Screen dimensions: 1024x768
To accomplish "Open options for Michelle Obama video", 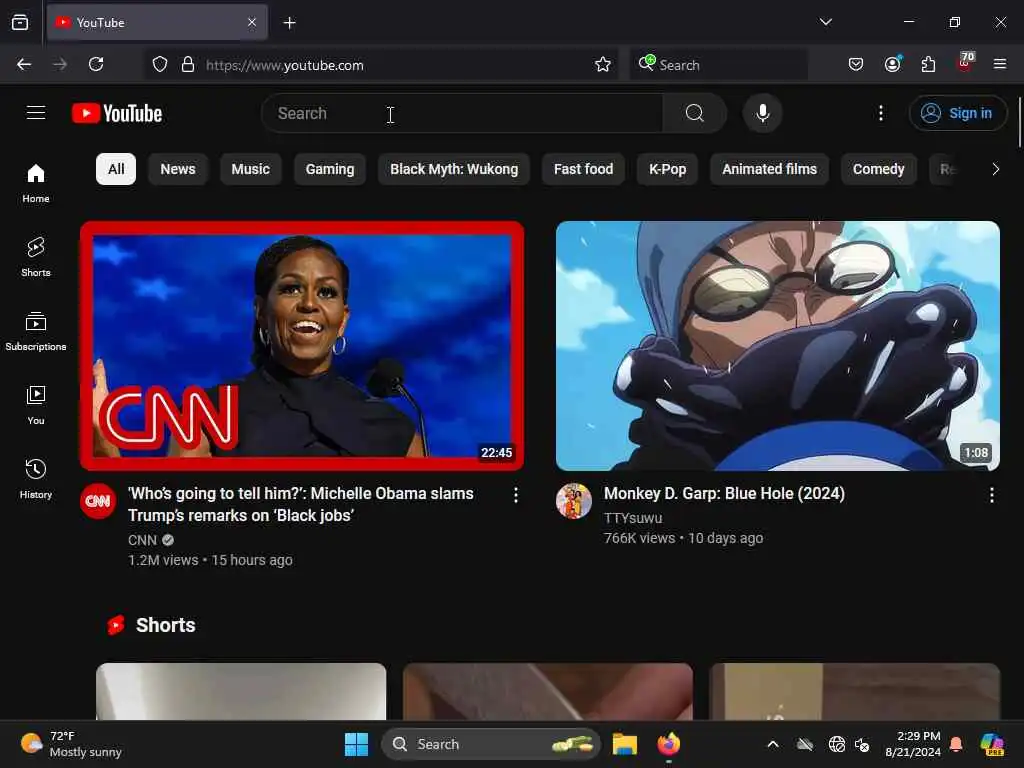I will pos(515,495).
